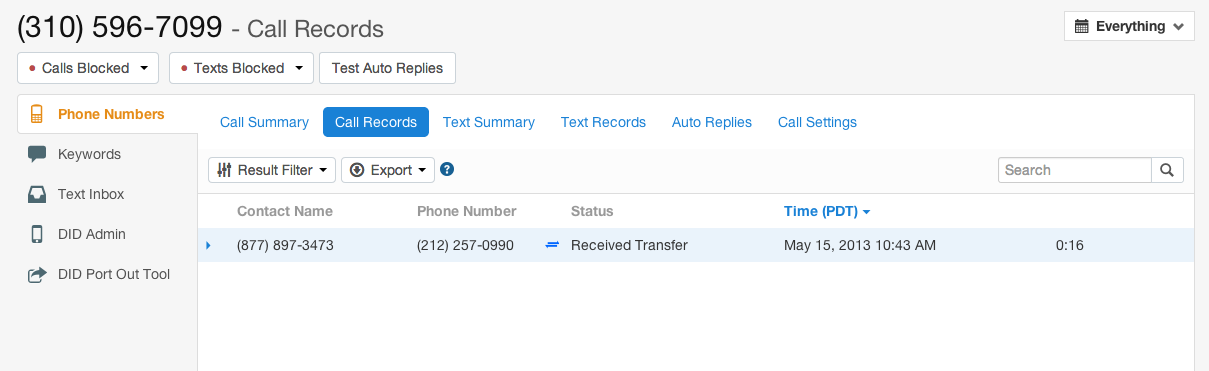Switch to the Text Records tab
This screenshot has height=371, width=1209.
point(603,122)
